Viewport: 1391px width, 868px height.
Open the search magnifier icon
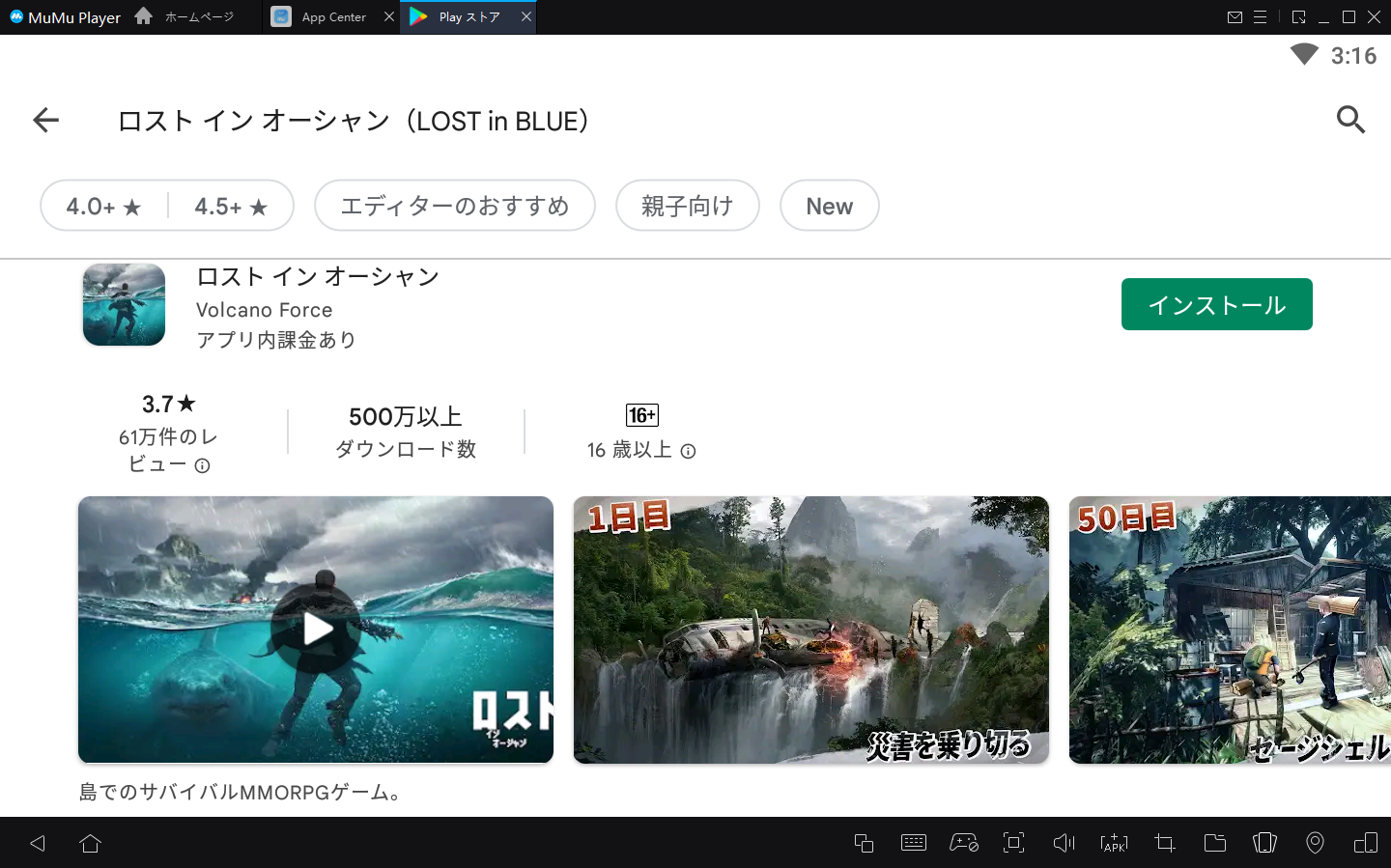(x=1350, y=120)
